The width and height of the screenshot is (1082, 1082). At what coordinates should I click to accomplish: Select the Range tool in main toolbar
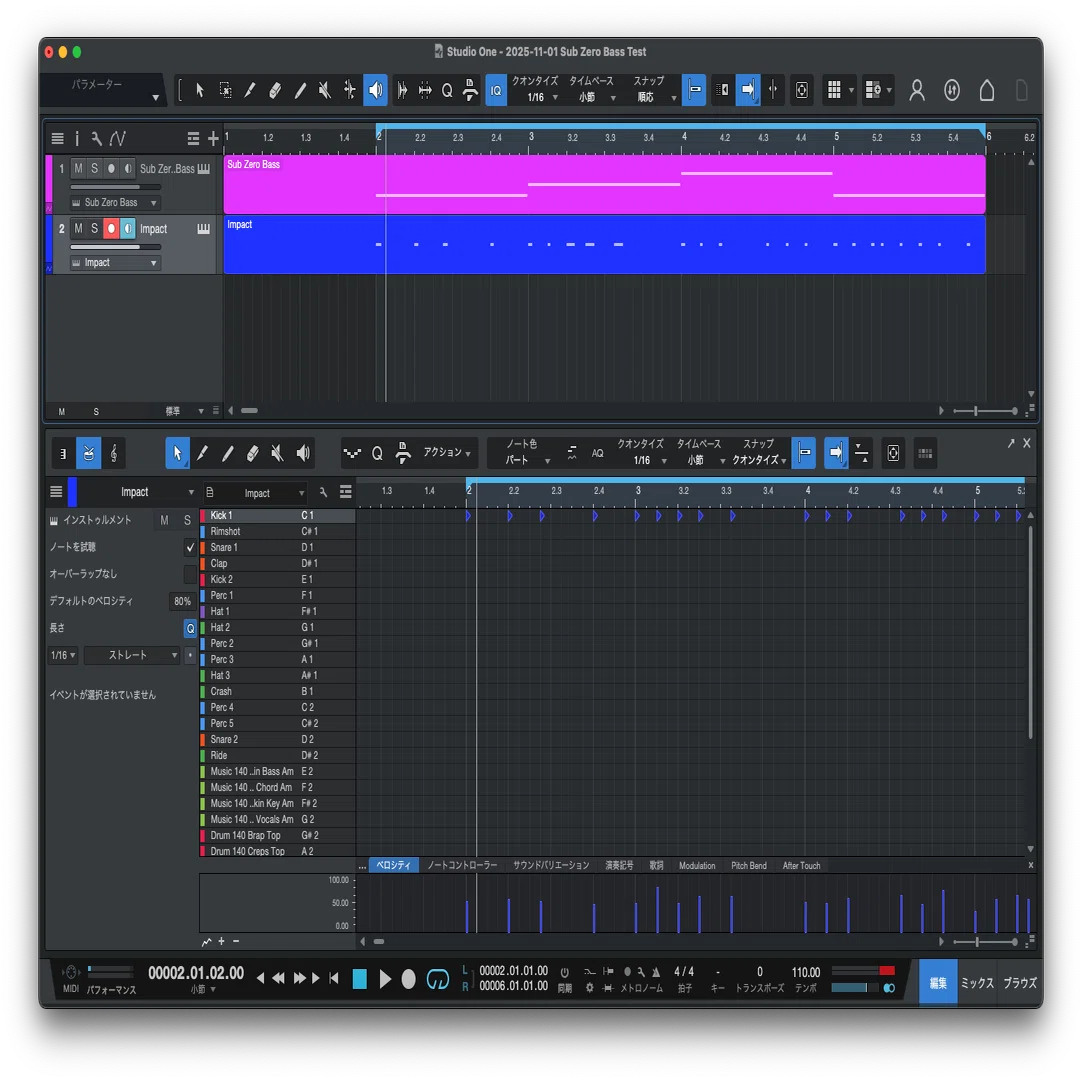click(225, 90)
